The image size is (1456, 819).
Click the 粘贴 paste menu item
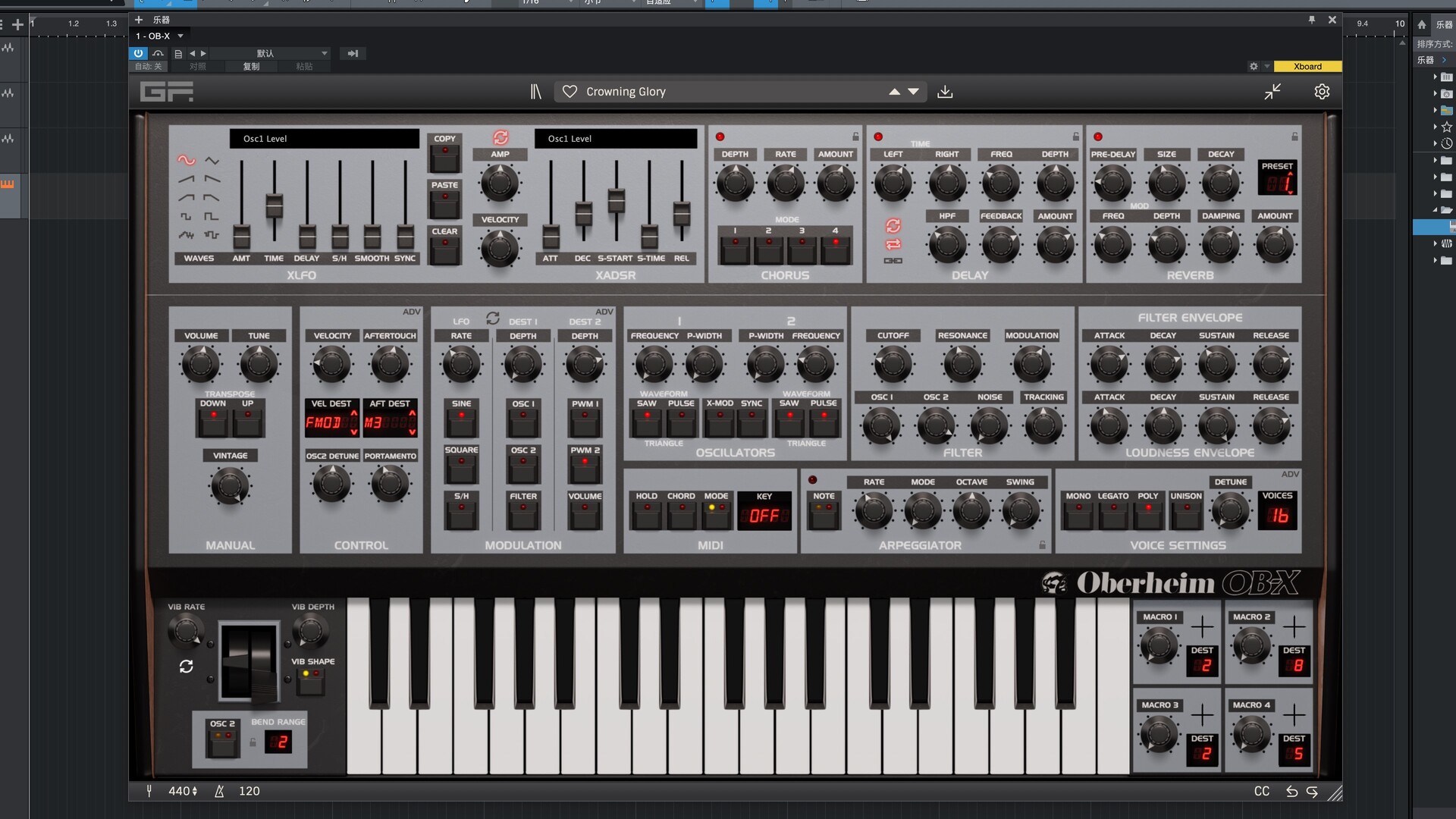[x=304, y=67]
